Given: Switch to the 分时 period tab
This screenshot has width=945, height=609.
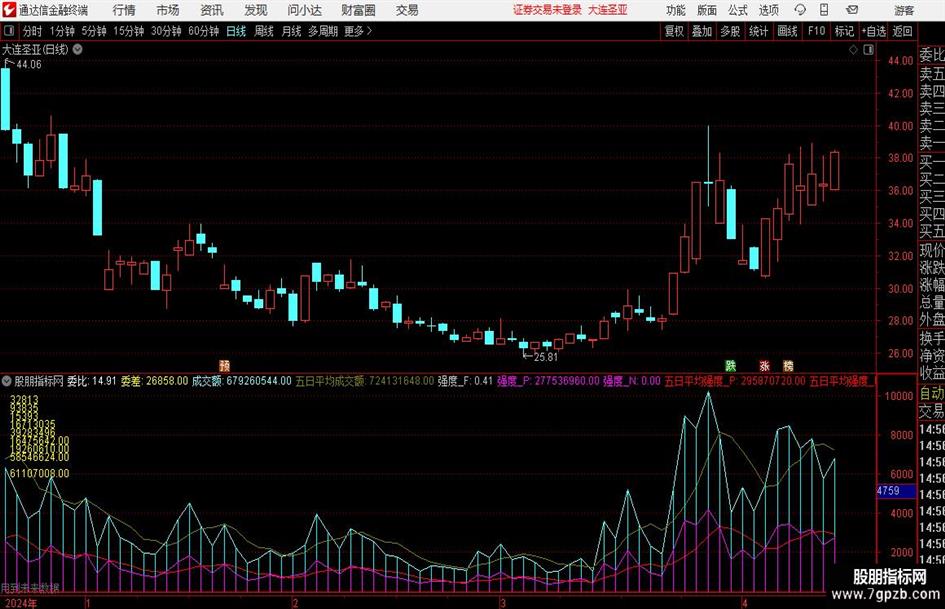Looking at the screenshot, I should [x=32, y=31].
